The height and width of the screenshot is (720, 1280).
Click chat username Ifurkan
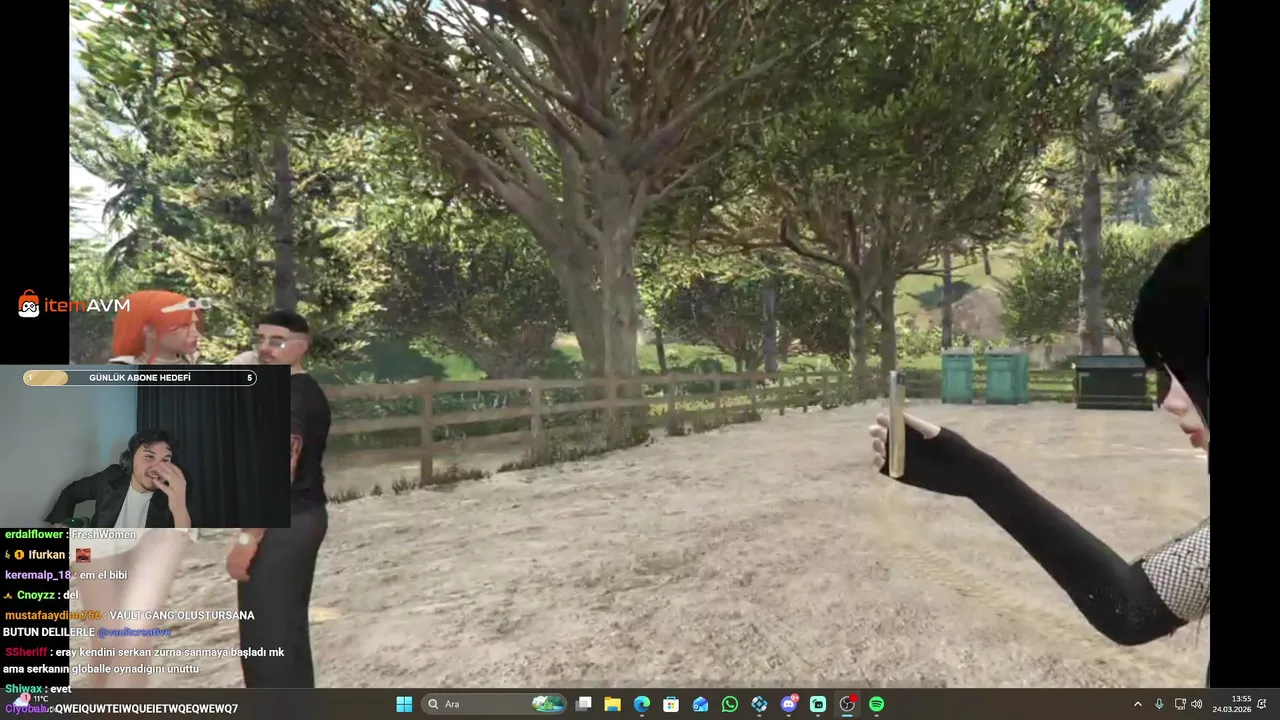[47, 555]
